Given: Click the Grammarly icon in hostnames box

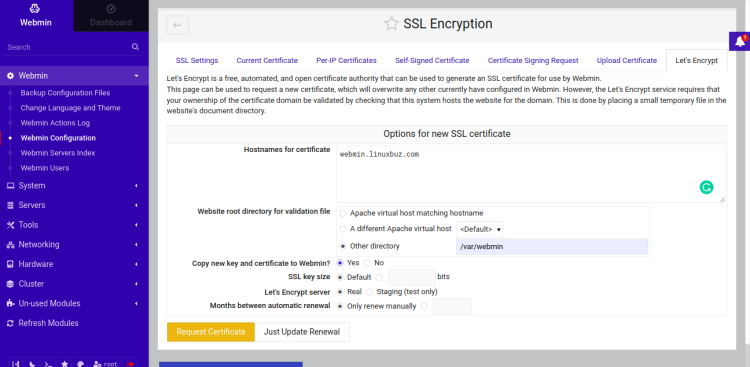Looking at the screenshot, I should (706, 187).
